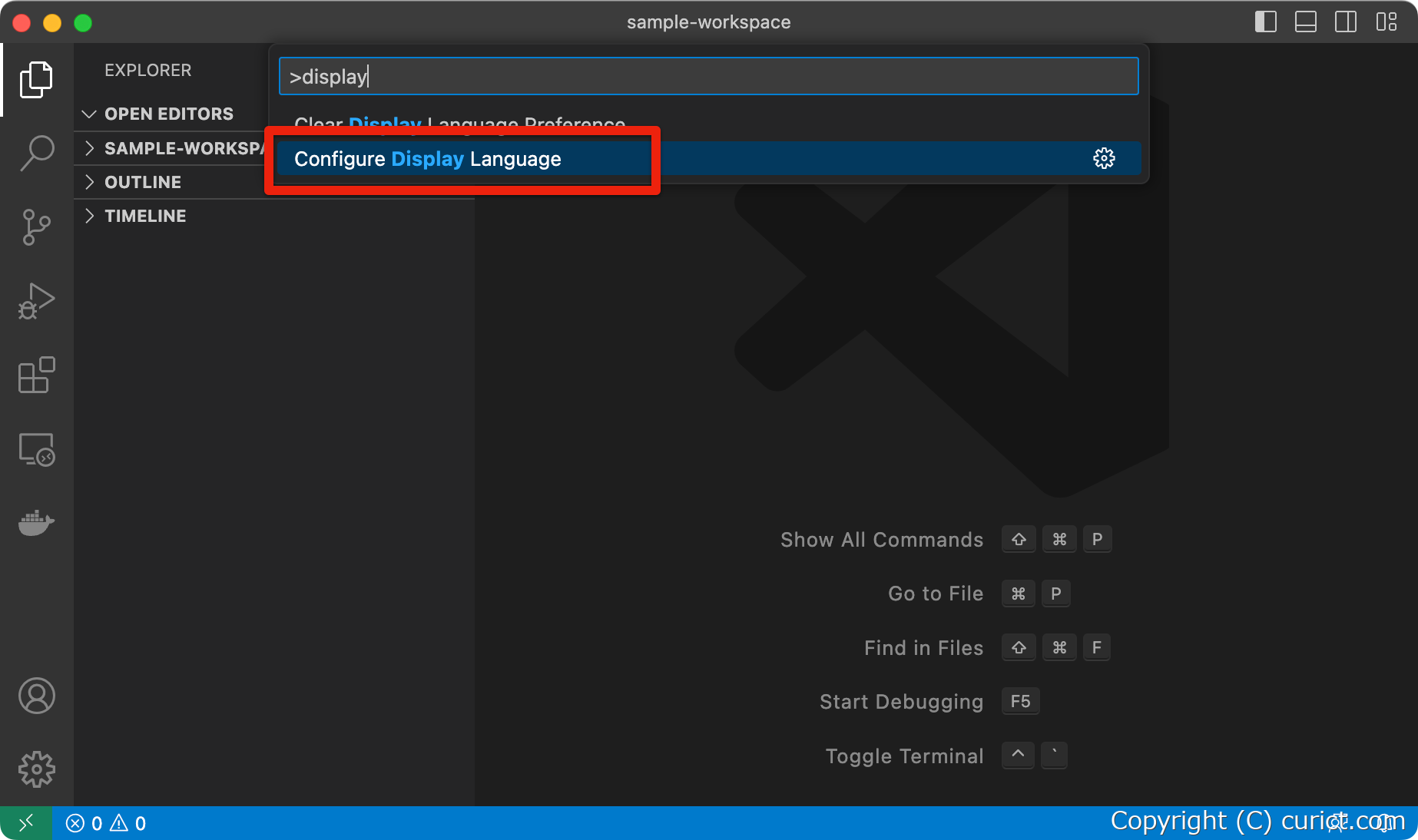Image resolution: width=1418 pixels, height=840 pixels.
Task: Toggle the panel visibility layout control
Action: pos(1305,21)
